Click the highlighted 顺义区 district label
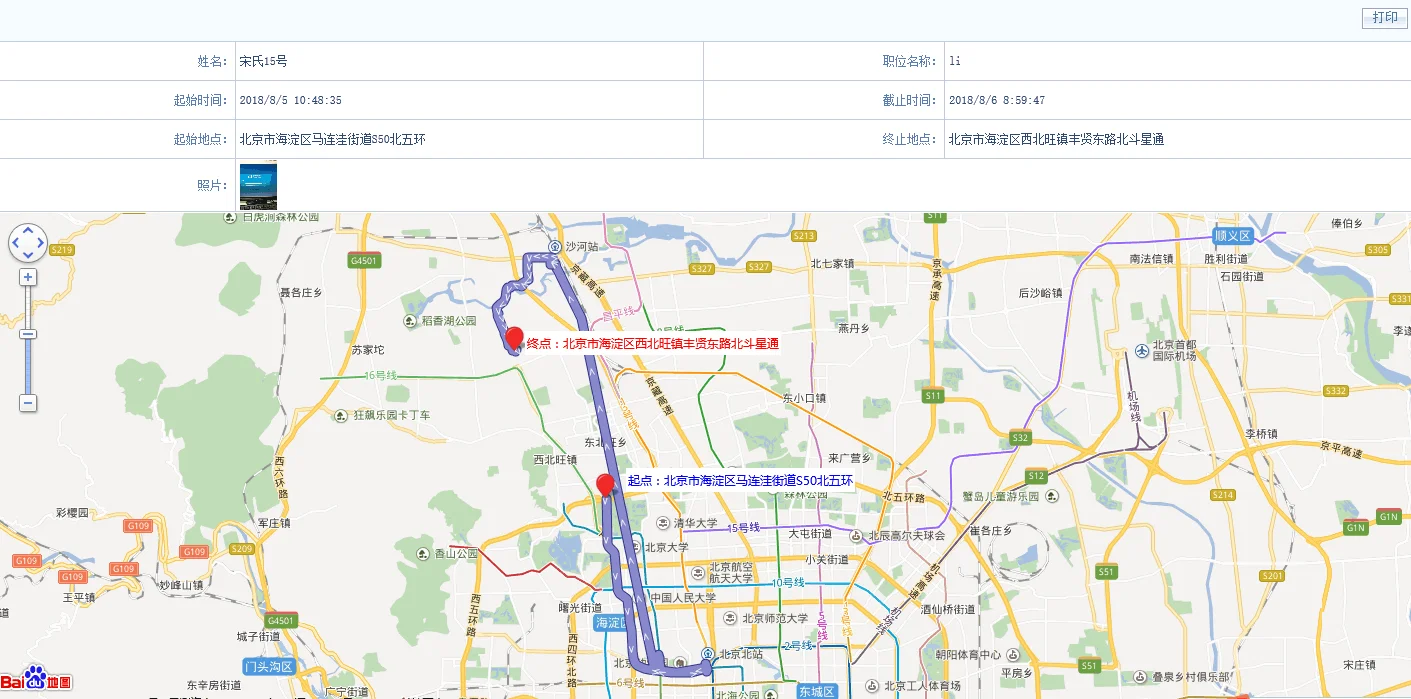The height and width of the screenshot is (699, 1411). coord(1234,238)
